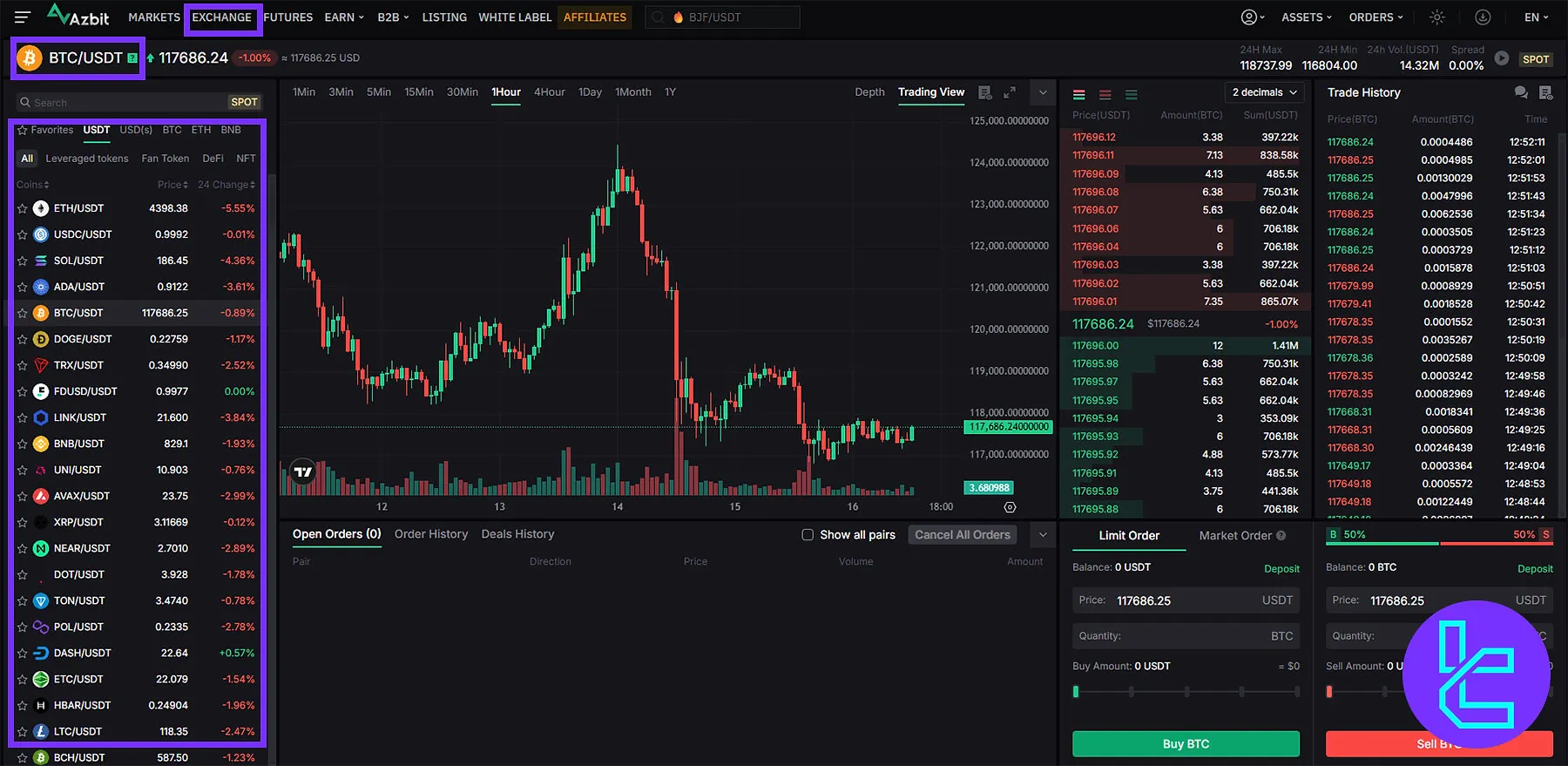Select the Market Order tab

tap(1235, 536)
